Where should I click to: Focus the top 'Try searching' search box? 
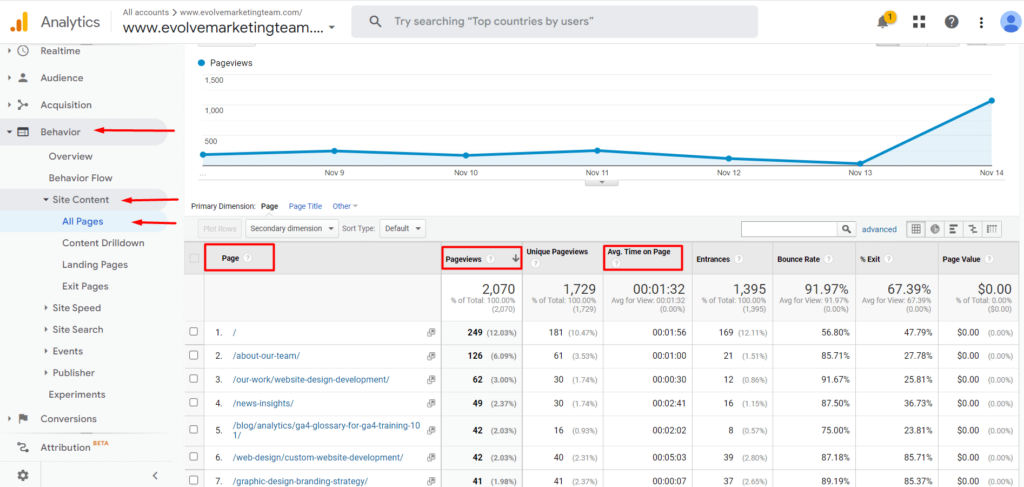click(554, 22)
